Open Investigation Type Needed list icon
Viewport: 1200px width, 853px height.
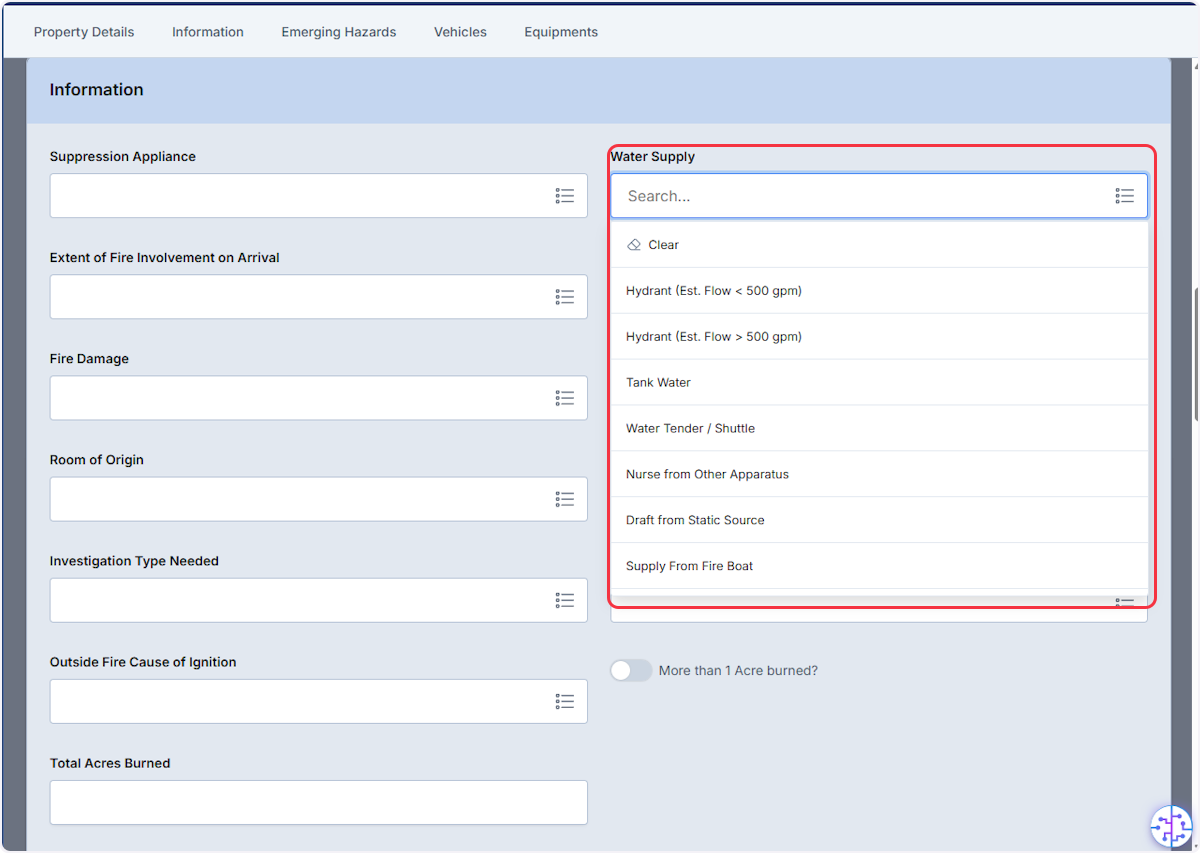coord(565,600)
